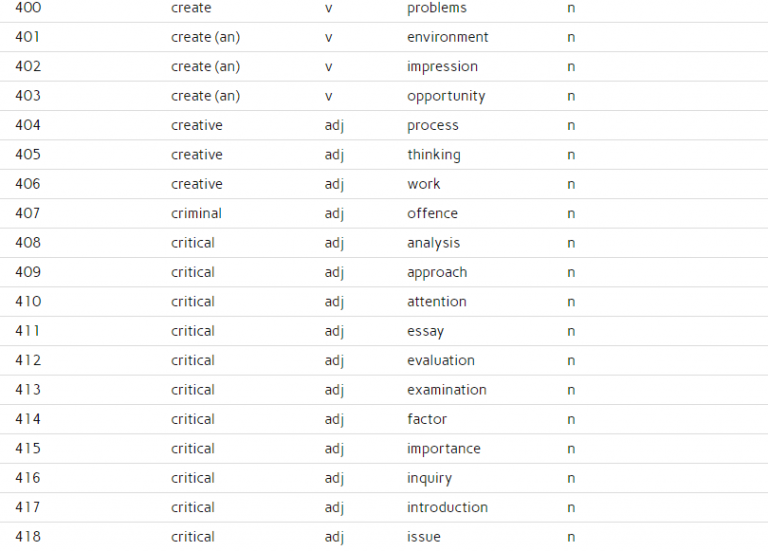Select the word 'evaluation'
768x551 pixels.
click(x=440, y=360)
